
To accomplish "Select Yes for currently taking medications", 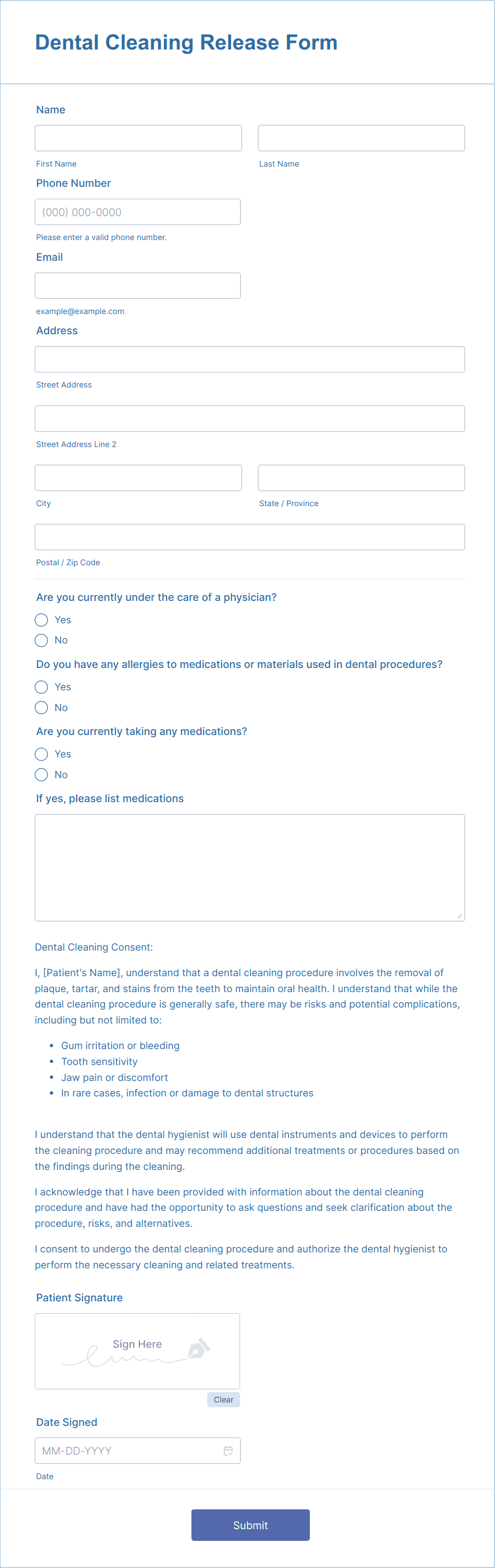I will (41, 754).
